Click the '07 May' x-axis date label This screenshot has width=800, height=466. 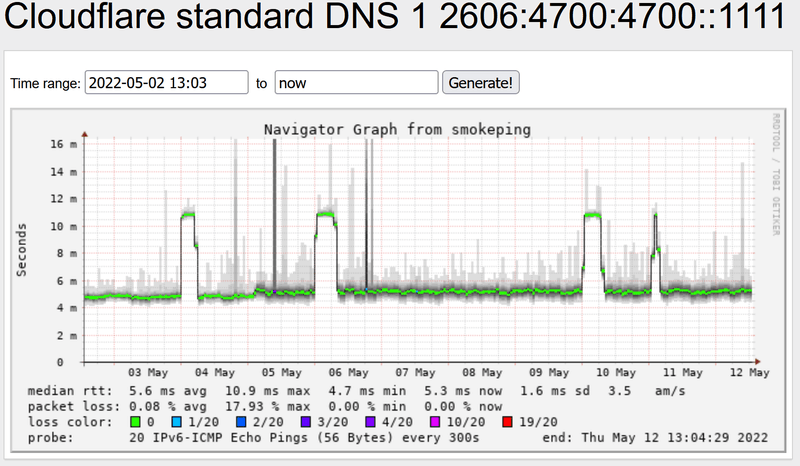tap(415, 373)
